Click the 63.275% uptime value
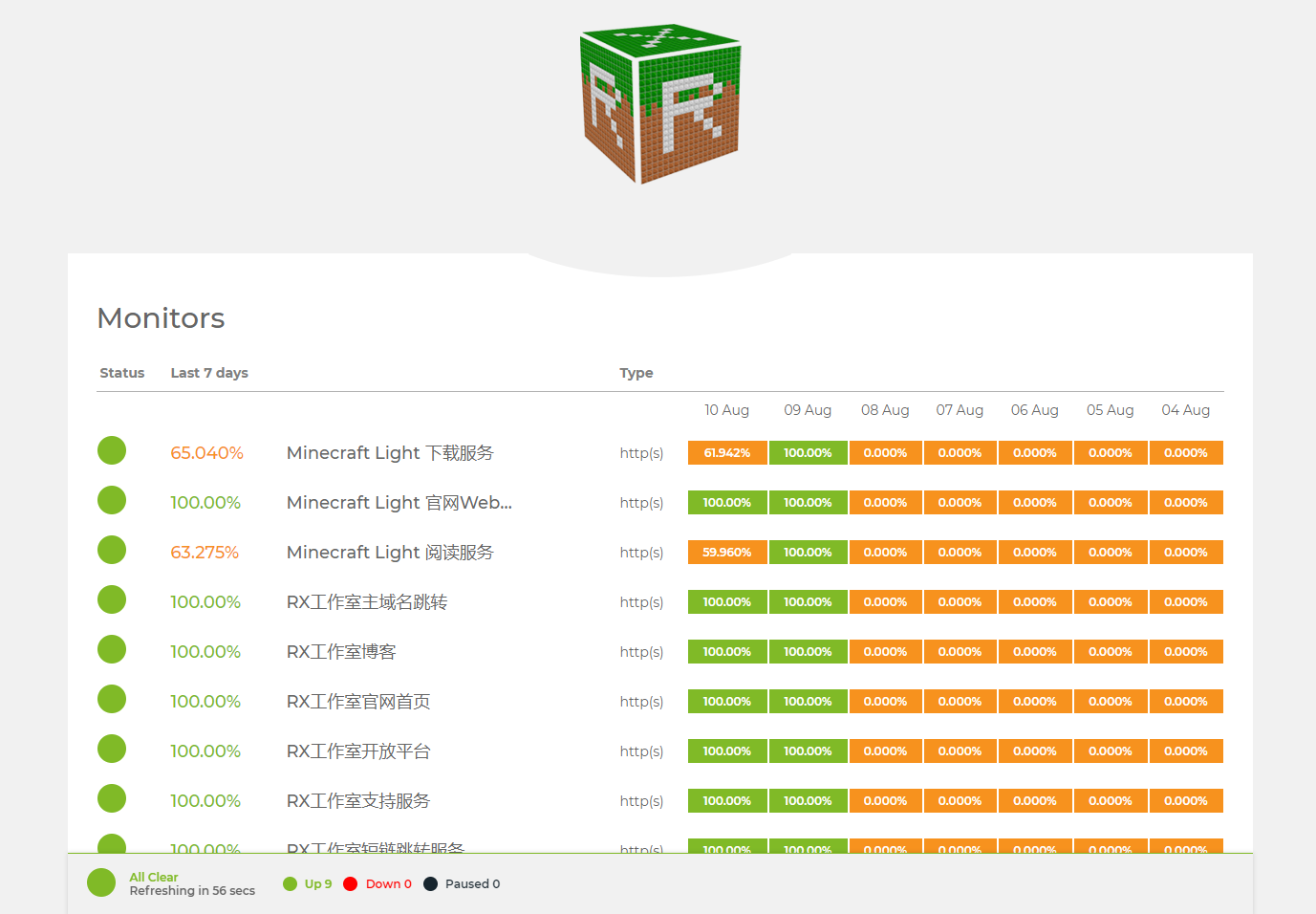The image size is (1316, 914). click(x=205, y=553)
